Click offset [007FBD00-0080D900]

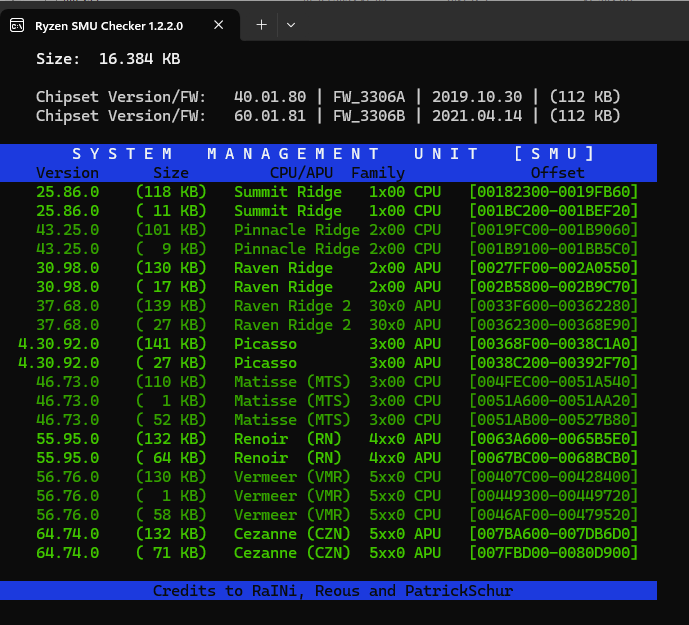(x=554, y=553)
